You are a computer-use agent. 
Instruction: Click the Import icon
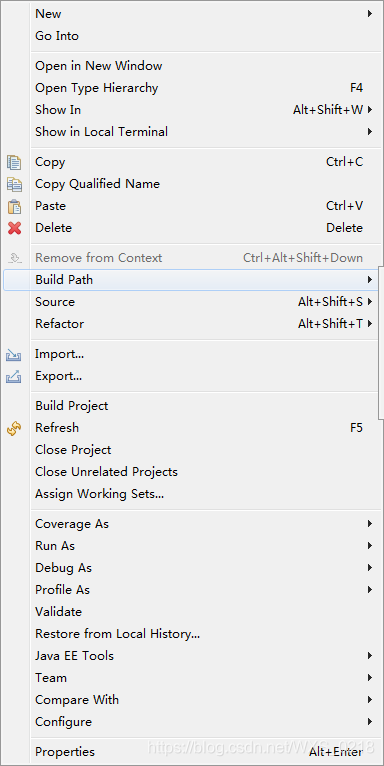coord(14,355)
